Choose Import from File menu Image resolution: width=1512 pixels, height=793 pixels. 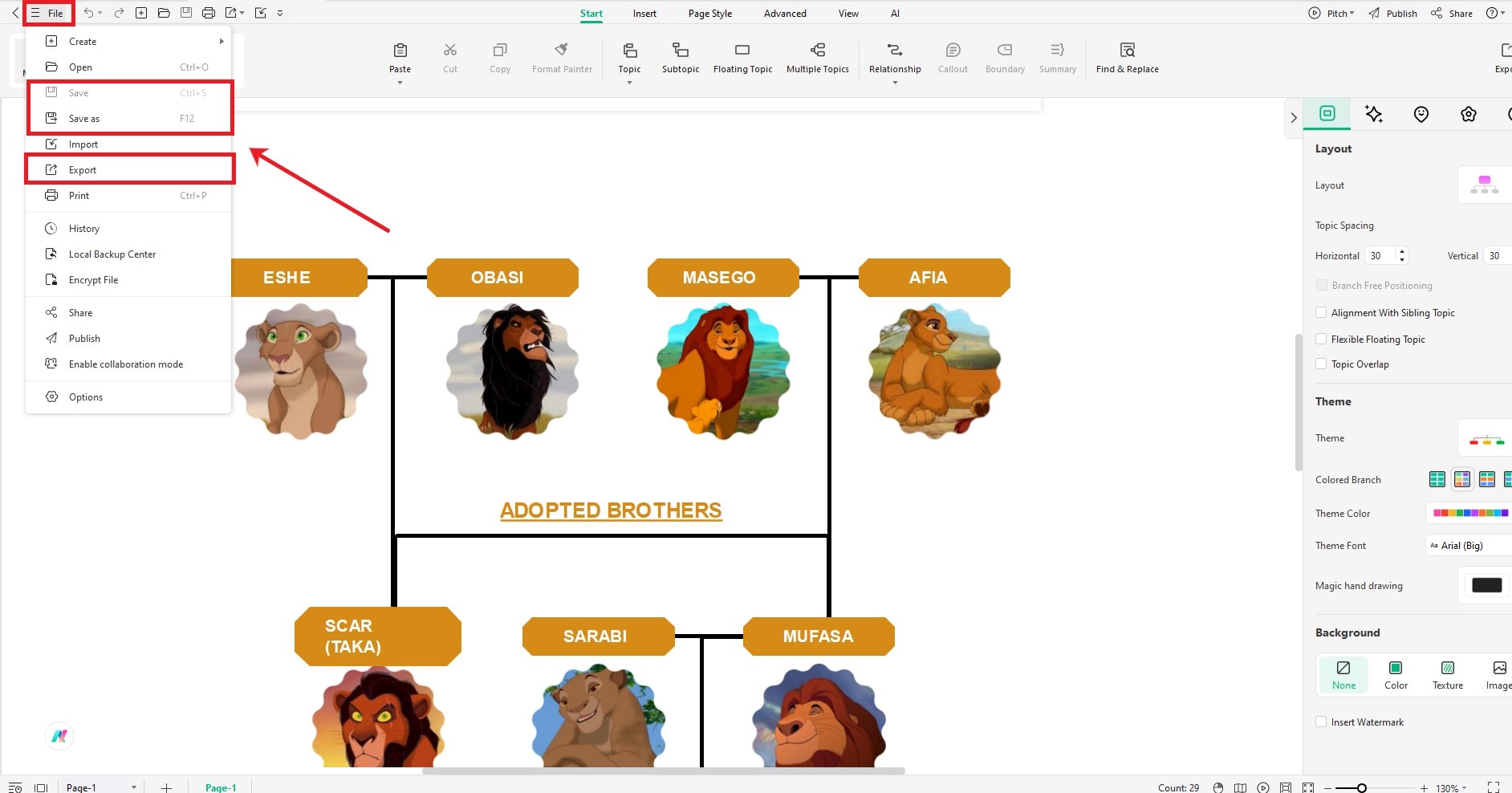click(130, 144)
